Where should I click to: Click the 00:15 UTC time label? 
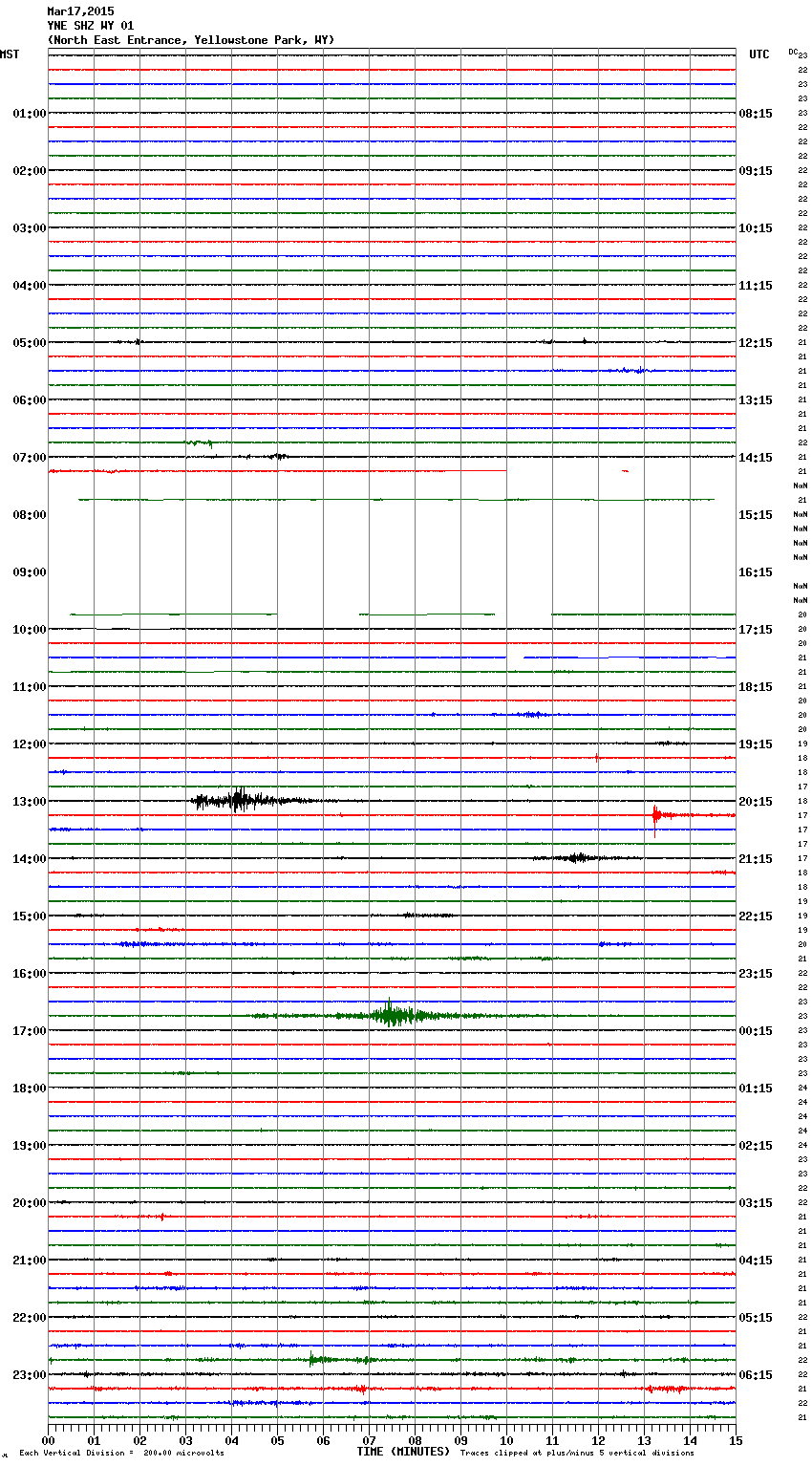pyautogui.click(x=756, y=1030)
